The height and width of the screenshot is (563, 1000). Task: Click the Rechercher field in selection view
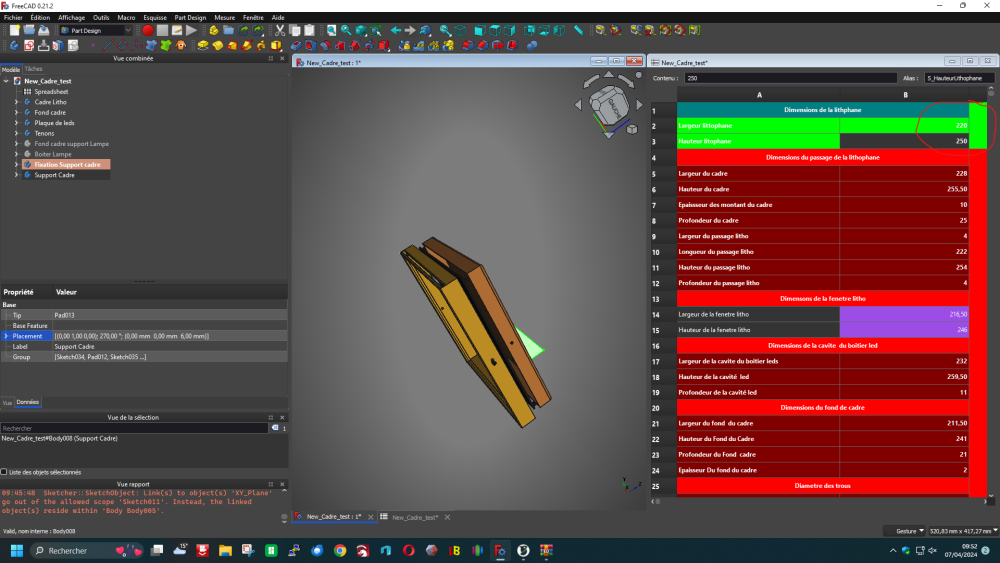[134, 428]
